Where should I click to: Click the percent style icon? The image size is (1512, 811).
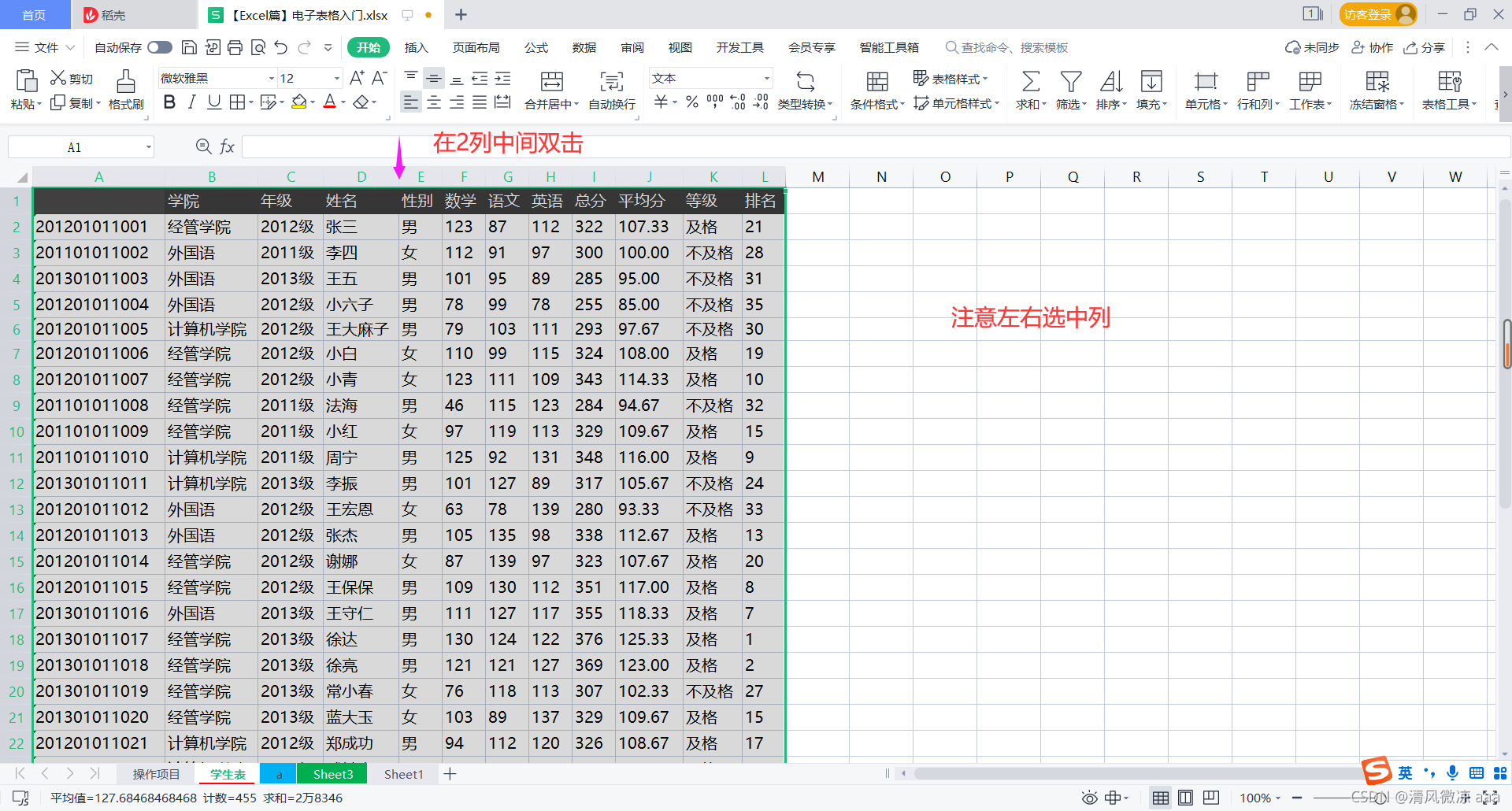click(692, 102)
